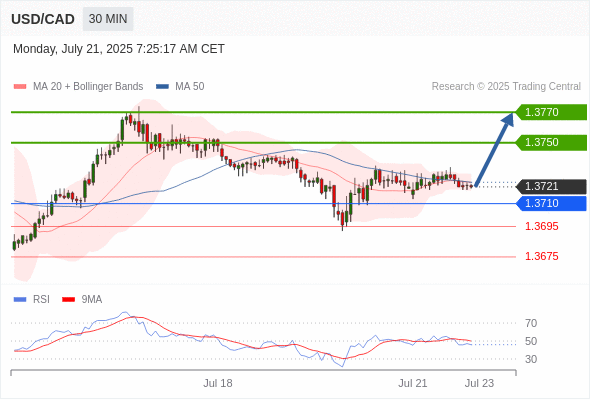Screen dimensions: 590x400
Task: Click the green 1.3770 resistance tag
Action: pos(551,112)
